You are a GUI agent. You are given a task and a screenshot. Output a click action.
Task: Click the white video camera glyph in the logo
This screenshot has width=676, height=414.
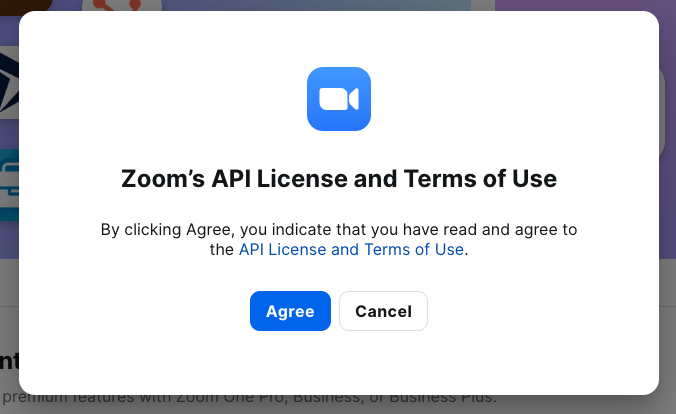(338, 99)
